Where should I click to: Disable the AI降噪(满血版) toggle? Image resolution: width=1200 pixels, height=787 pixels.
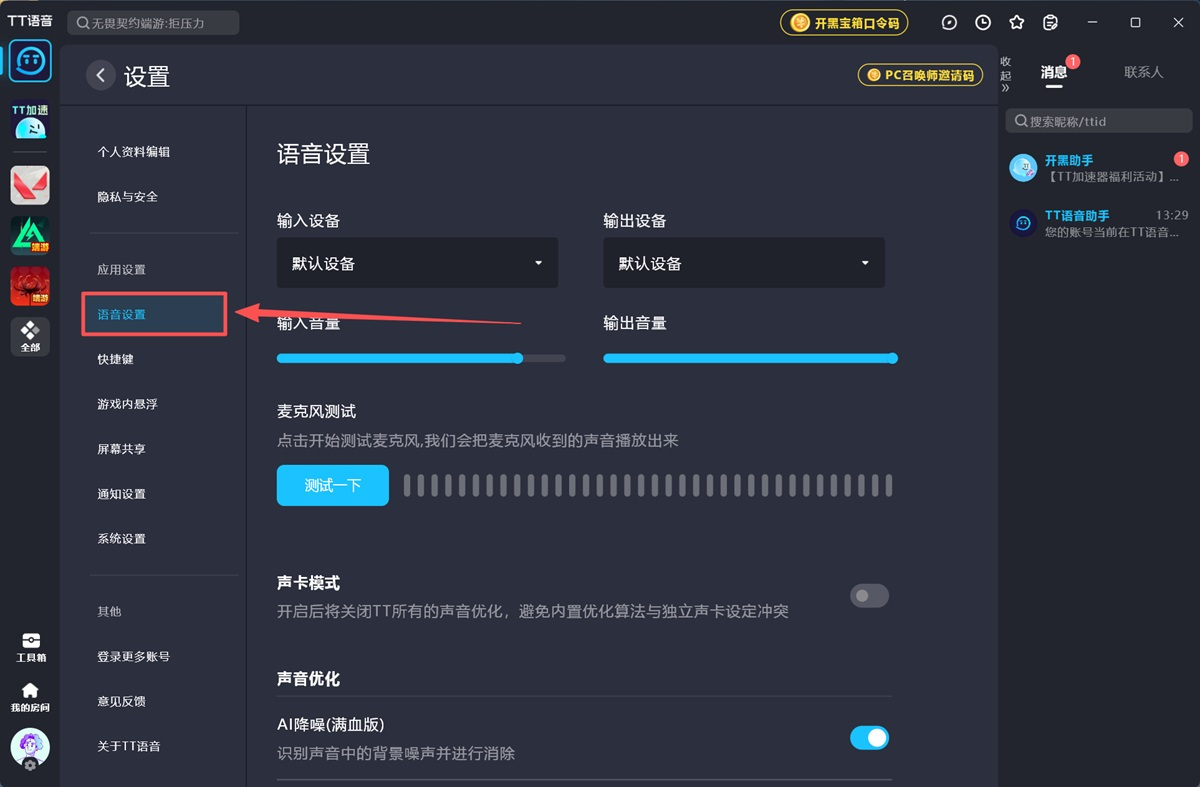pos(869,737)
